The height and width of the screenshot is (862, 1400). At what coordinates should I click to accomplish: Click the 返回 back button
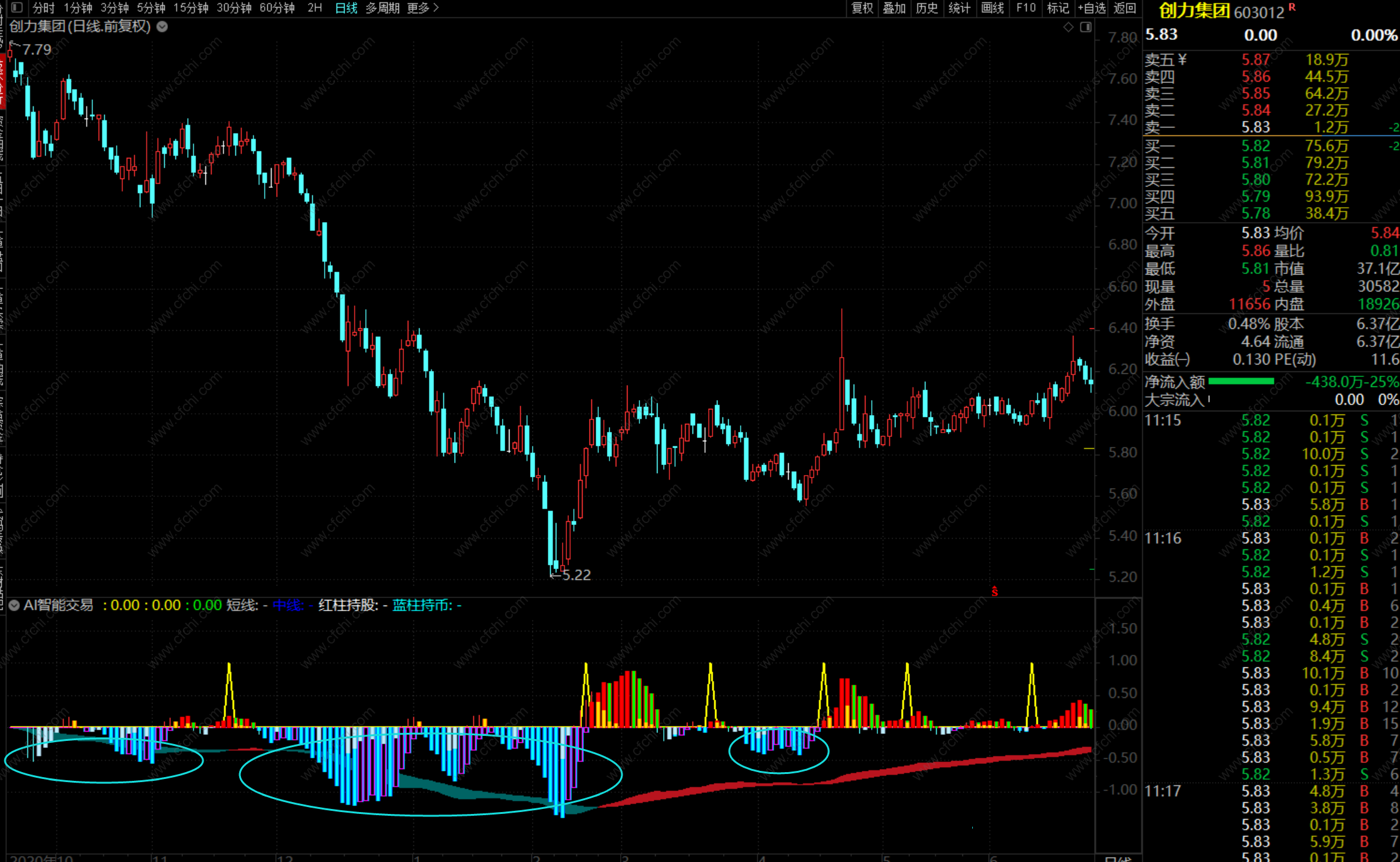click(x=1125, y=7)
